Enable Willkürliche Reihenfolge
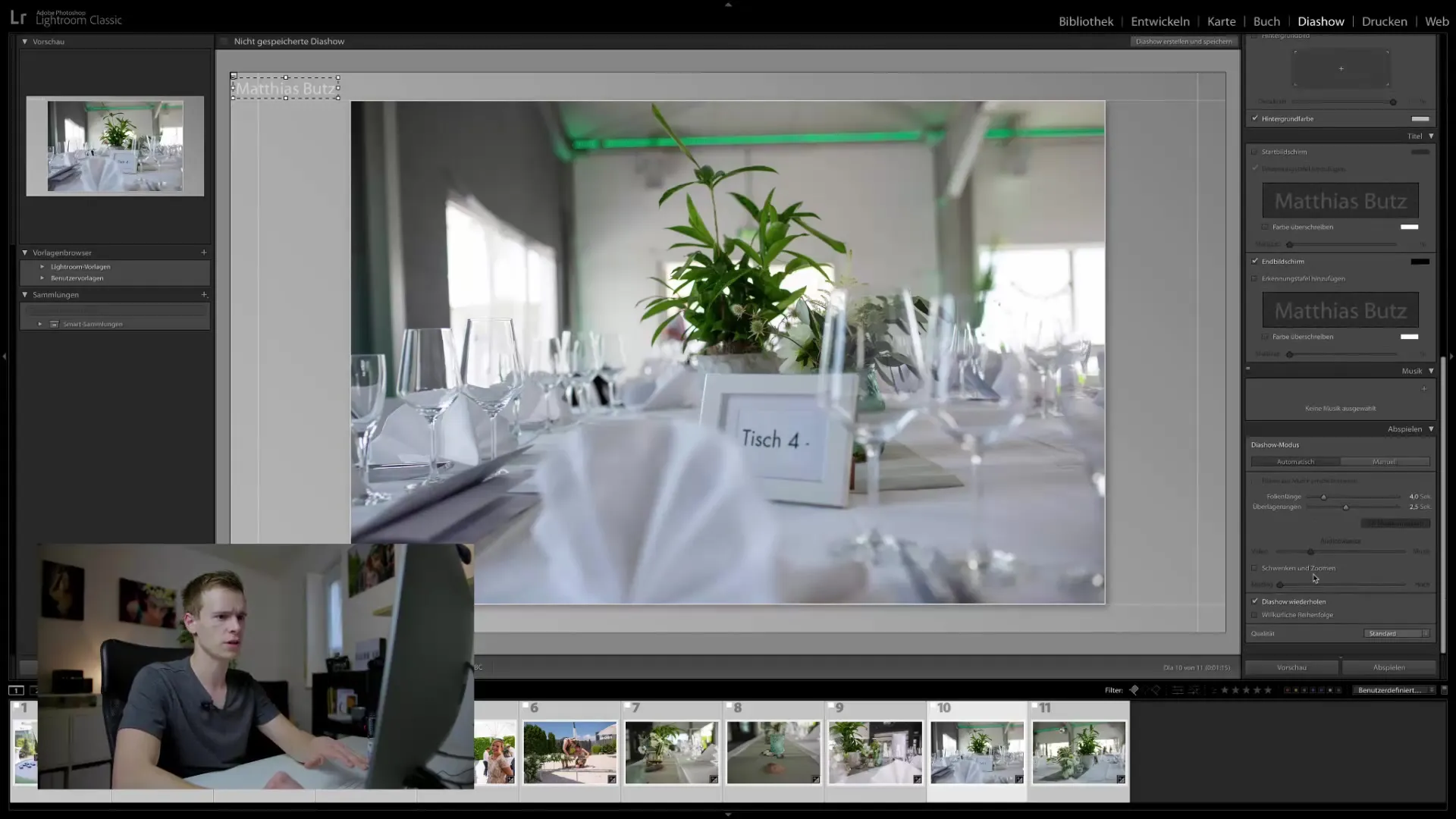This screenshot has width=1456, height=819. (1255, 615)
